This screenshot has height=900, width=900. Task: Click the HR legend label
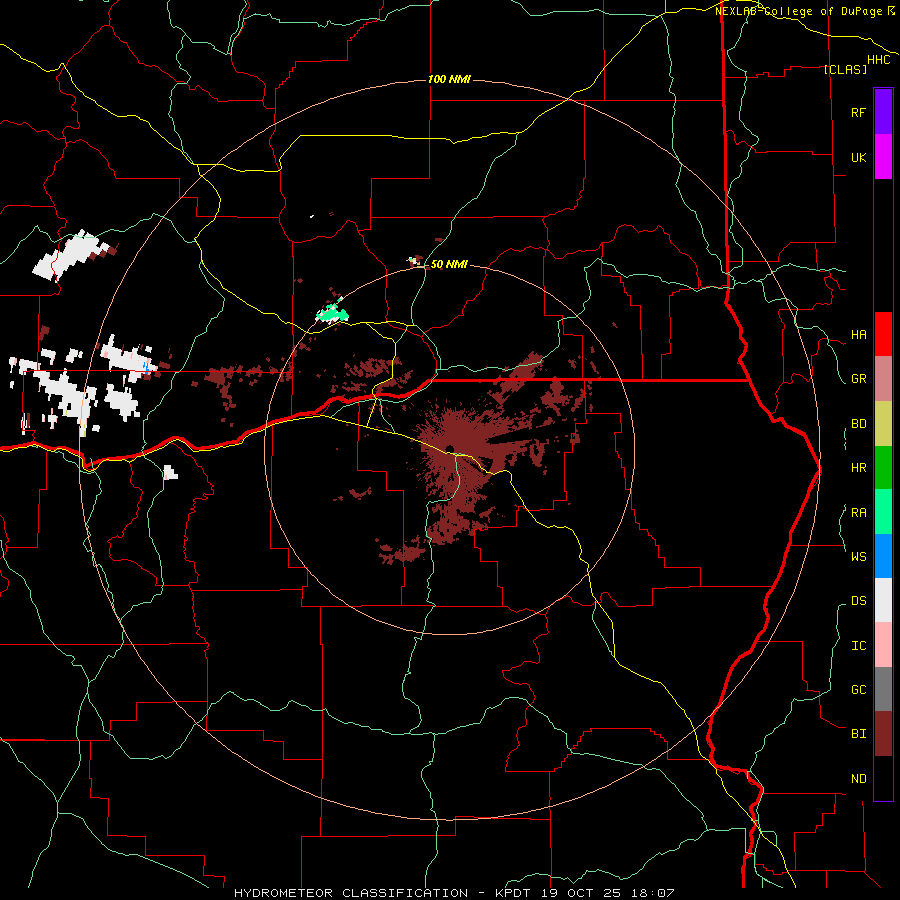[x=858, y=468]
